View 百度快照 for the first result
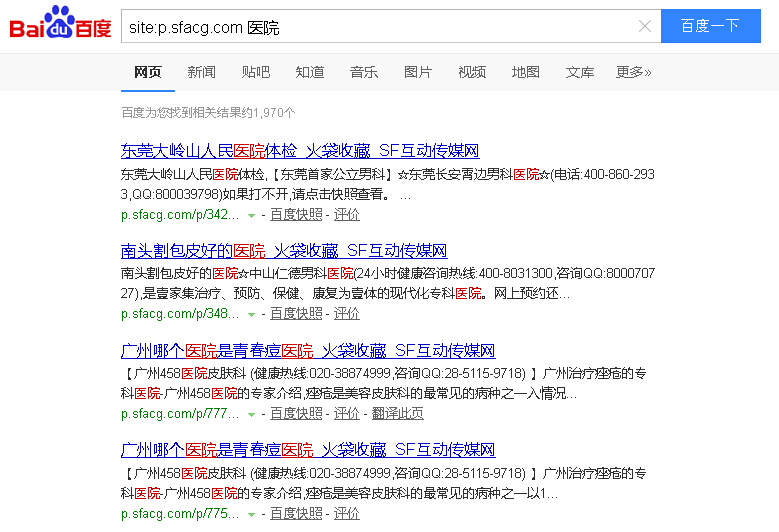 point(296,214)
